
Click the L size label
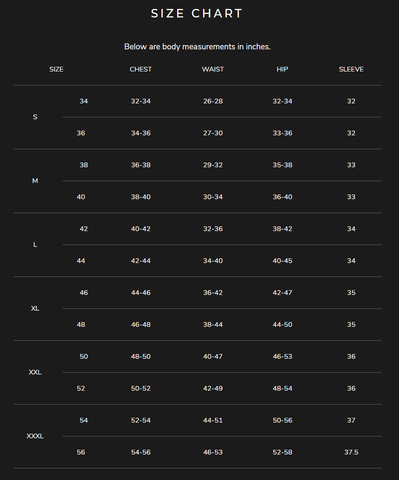[35, 245]
